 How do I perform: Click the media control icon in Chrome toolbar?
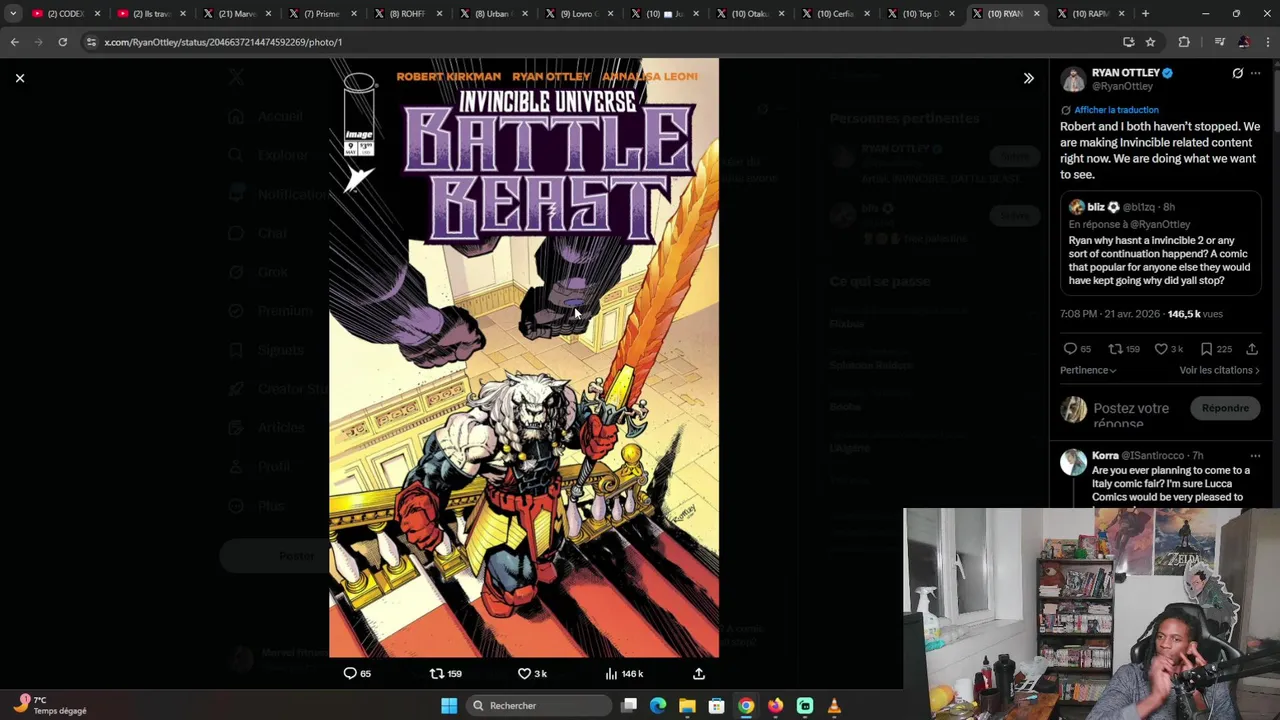coord(1219,42)
